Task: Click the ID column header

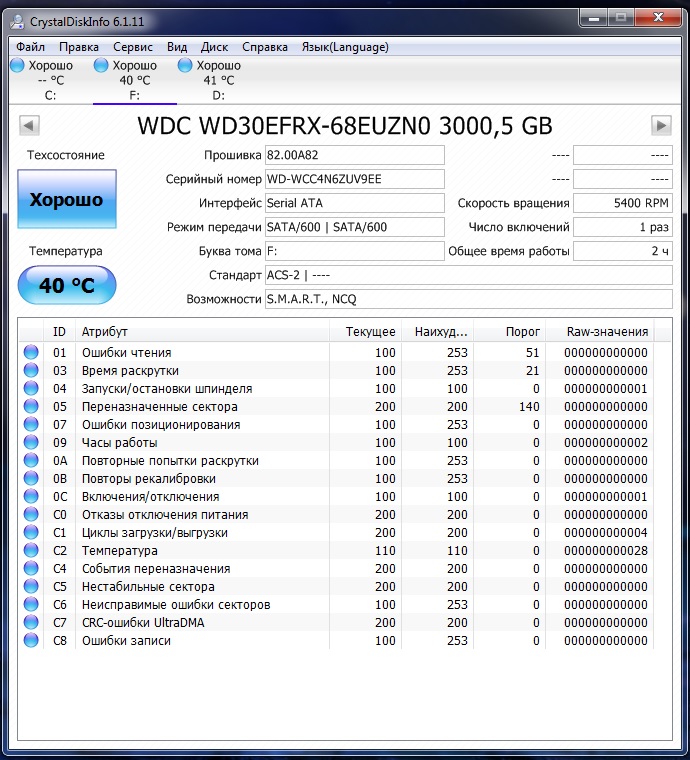Action: point(59,332)
